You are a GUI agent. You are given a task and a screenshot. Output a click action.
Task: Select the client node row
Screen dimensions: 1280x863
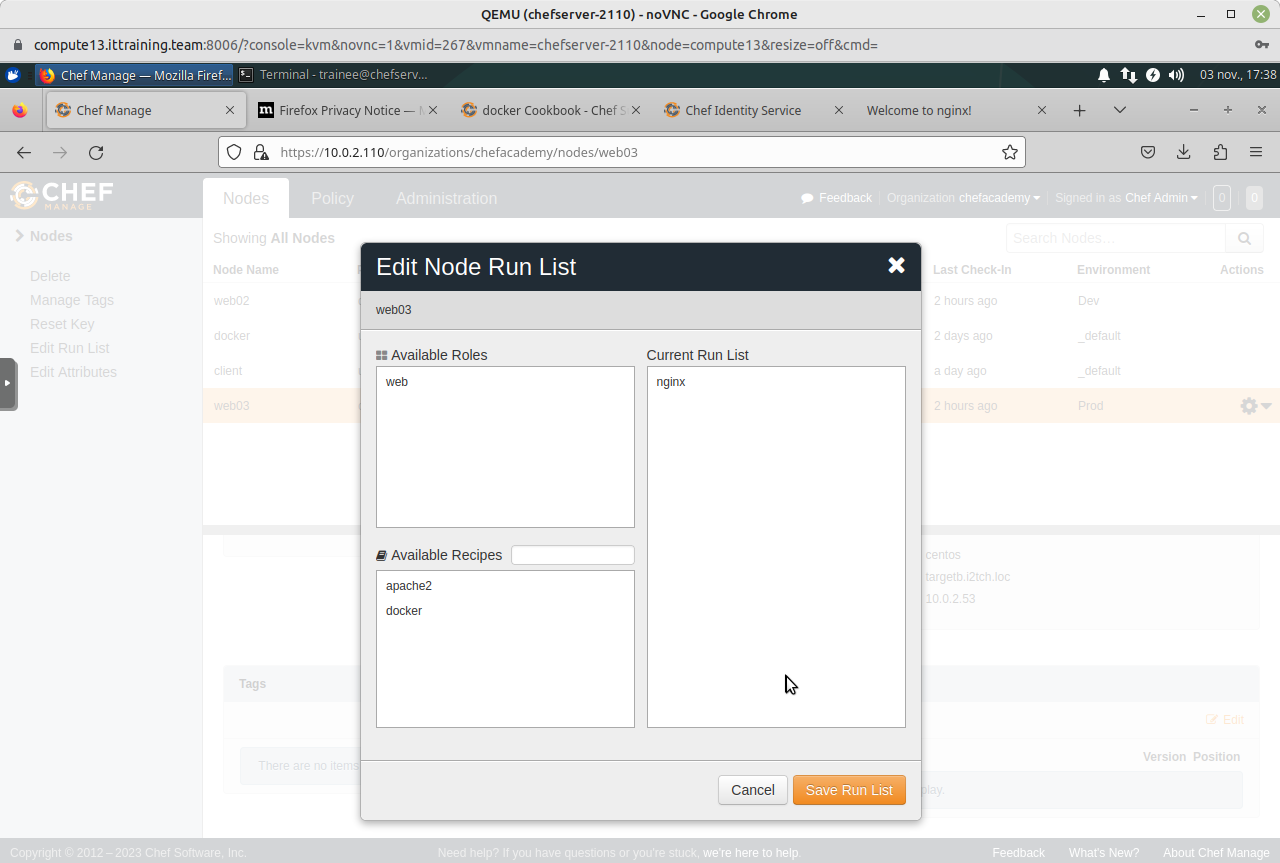click(741, 371)
